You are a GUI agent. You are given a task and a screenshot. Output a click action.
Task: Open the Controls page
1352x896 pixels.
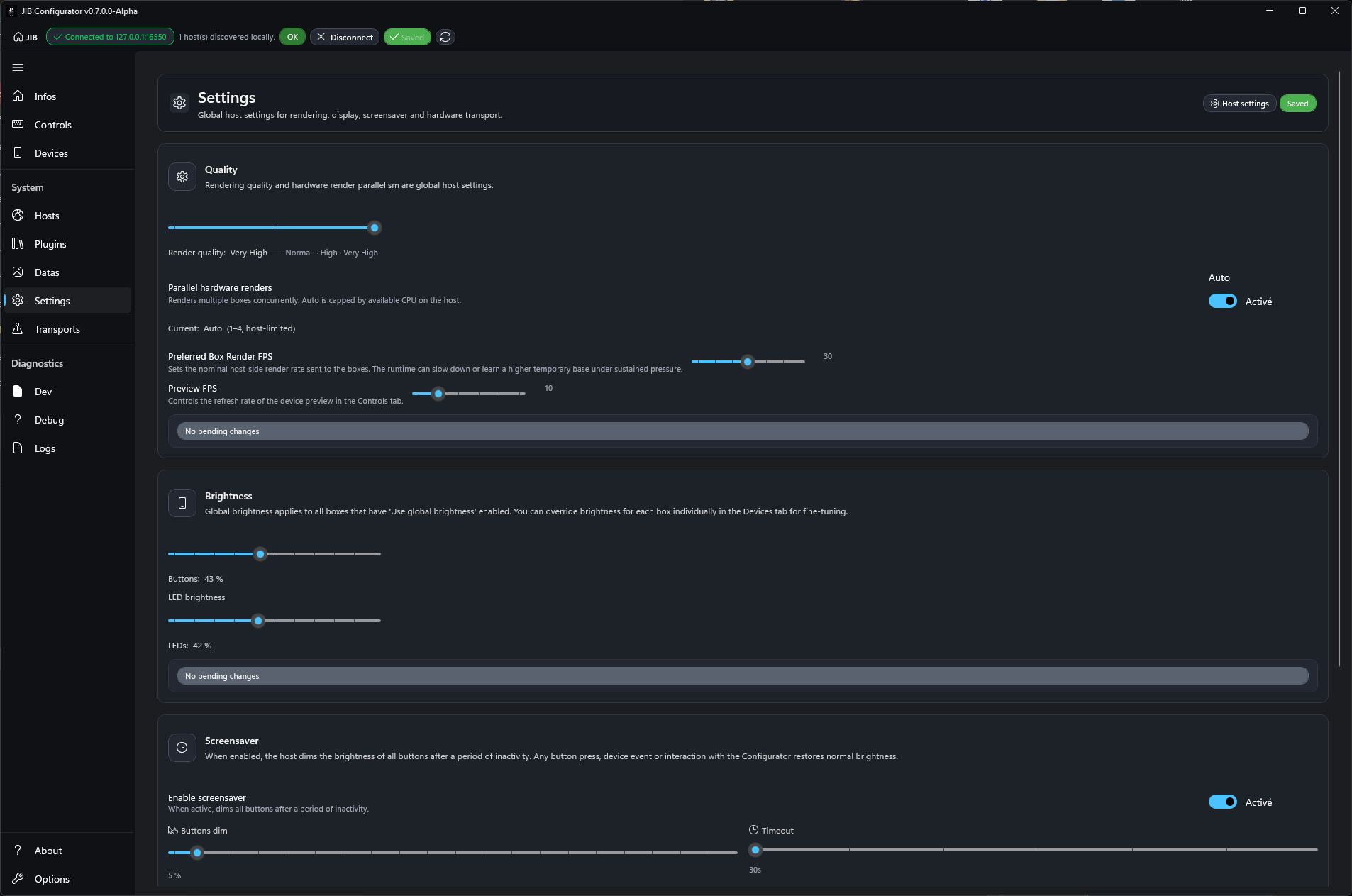pyautogui.click(x=67, y=125)
